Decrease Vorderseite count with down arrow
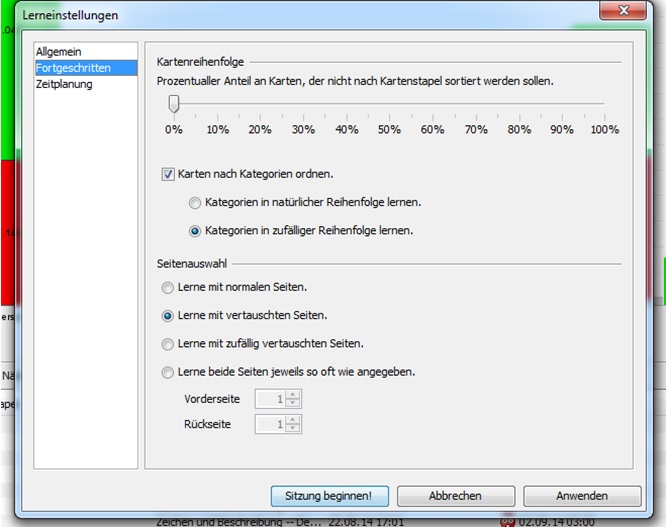Viewport: 666px width, 527px height. click(293, 403)
